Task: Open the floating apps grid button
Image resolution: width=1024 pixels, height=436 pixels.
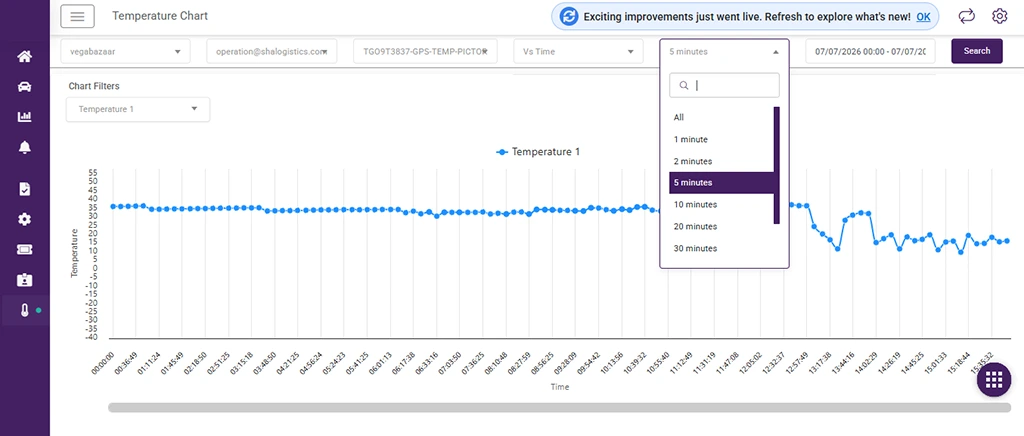Action: click(x=994, y=379)
